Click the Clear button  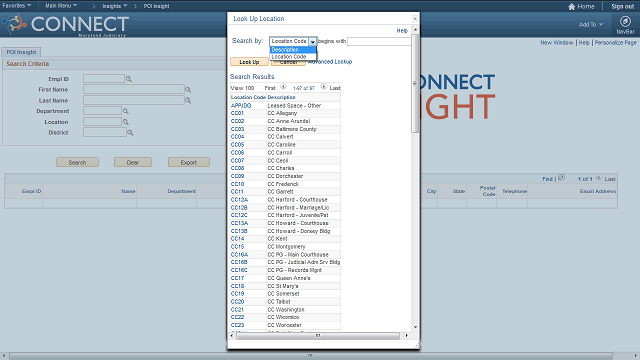pyautogui.click(x=133, y=162)
